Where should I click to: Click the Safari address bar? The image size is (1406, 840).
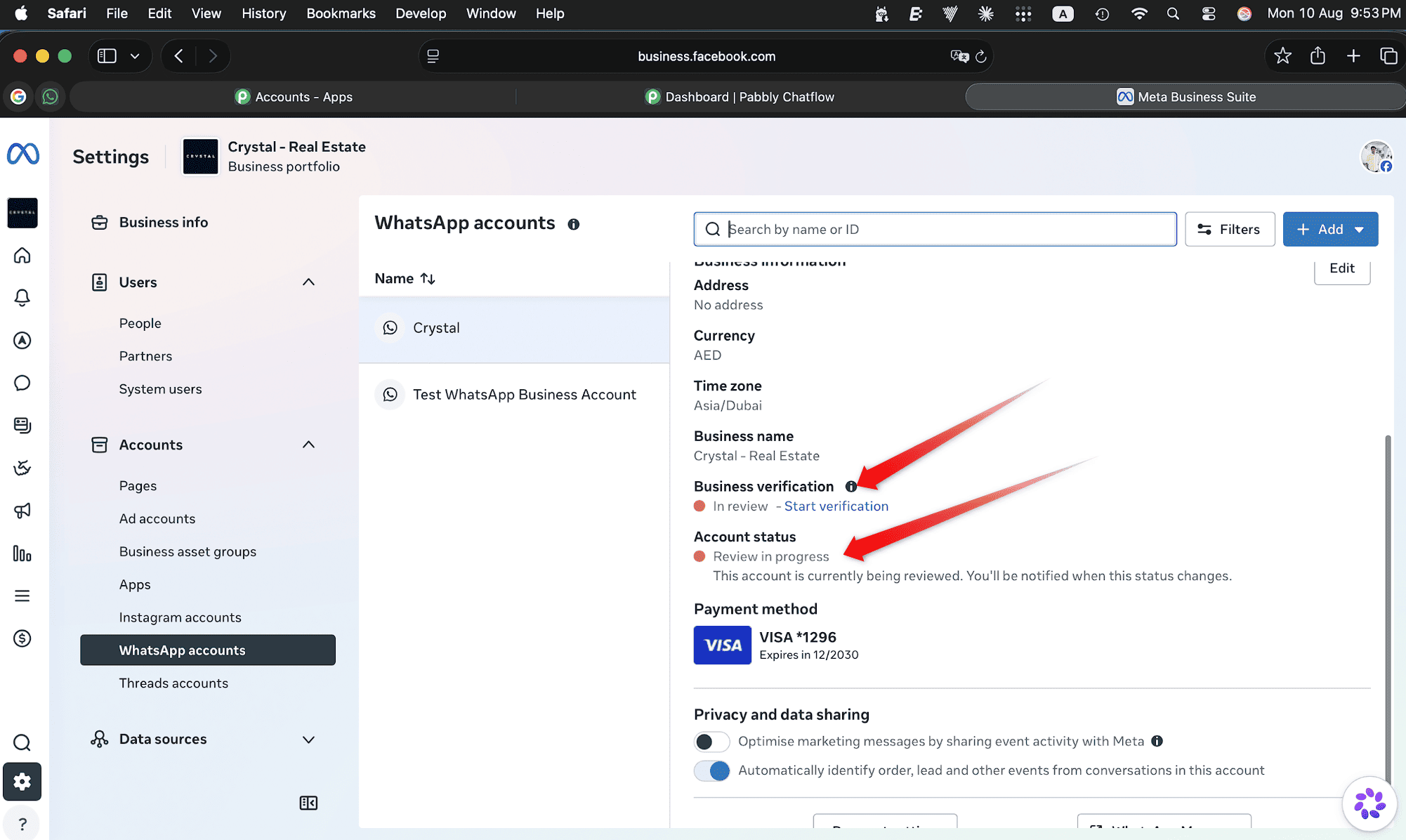click(x=706, y=56)
